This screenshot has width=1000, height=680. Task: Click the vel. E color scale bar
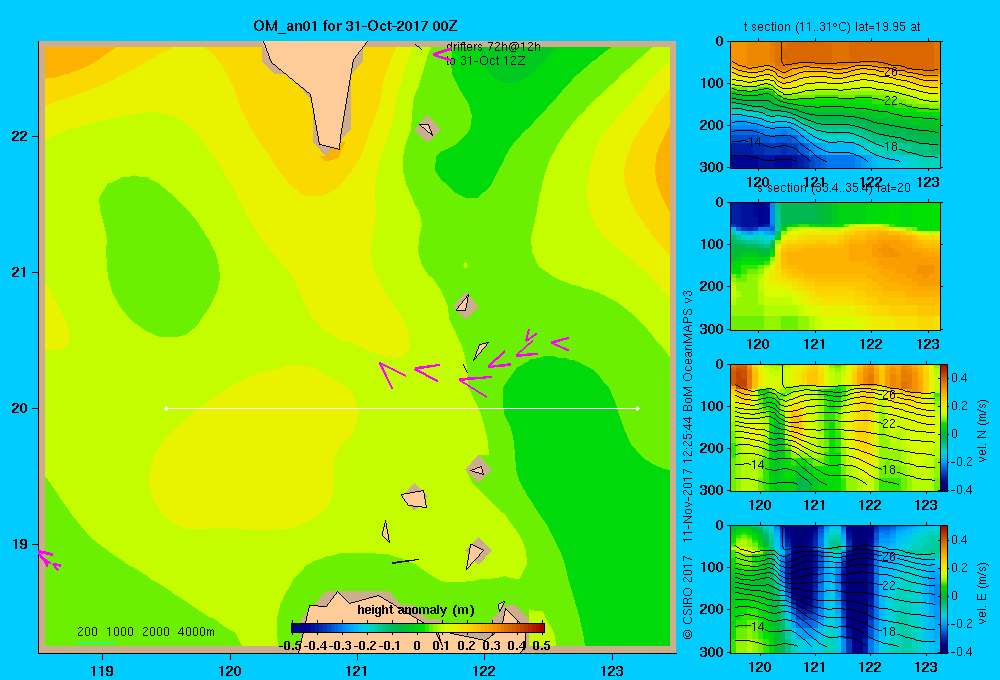944,589
